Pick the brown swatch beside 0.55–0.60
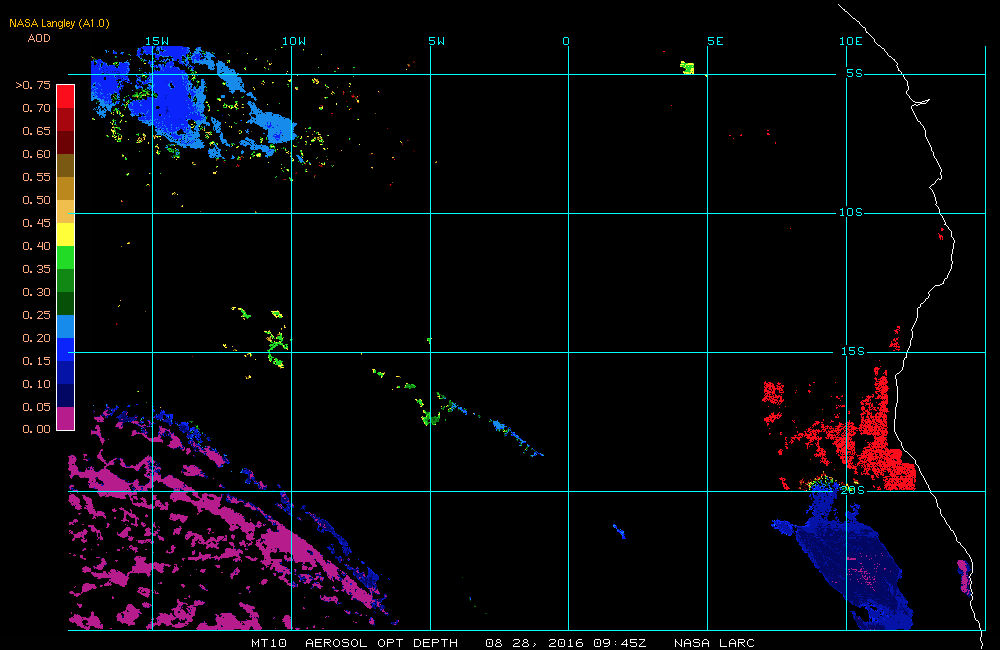The height and width of the screenshot is (650, 1000). pos(66,165)
